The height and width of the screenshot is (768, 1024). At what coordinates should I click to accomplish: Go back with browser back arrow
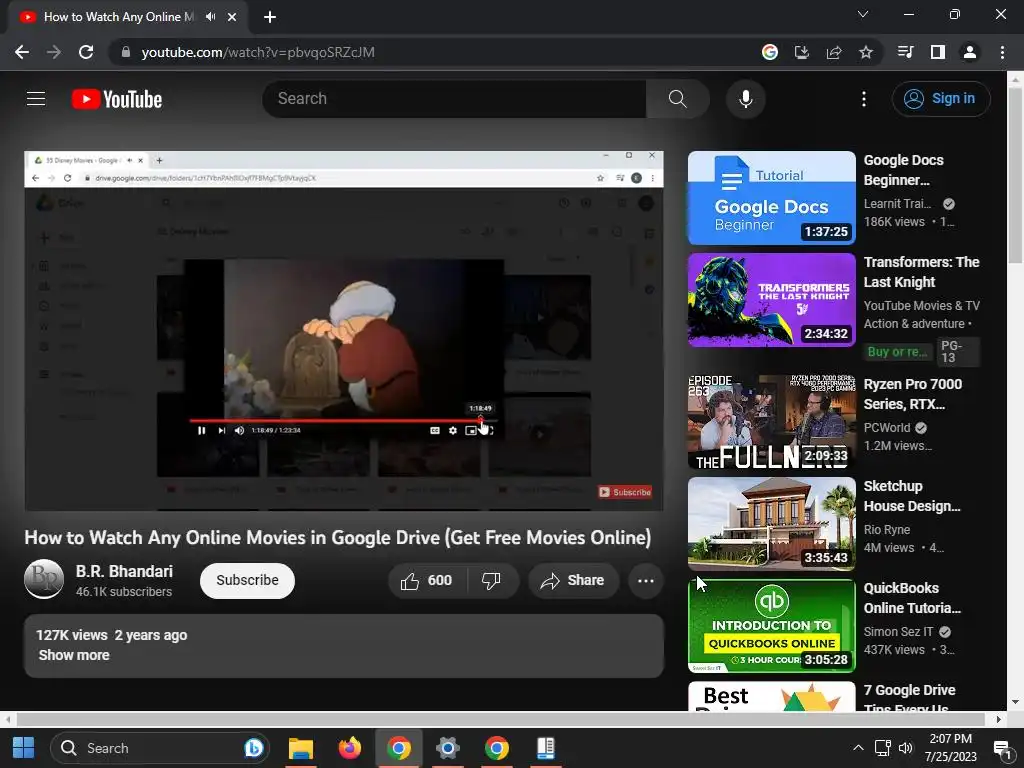(22, 52)
